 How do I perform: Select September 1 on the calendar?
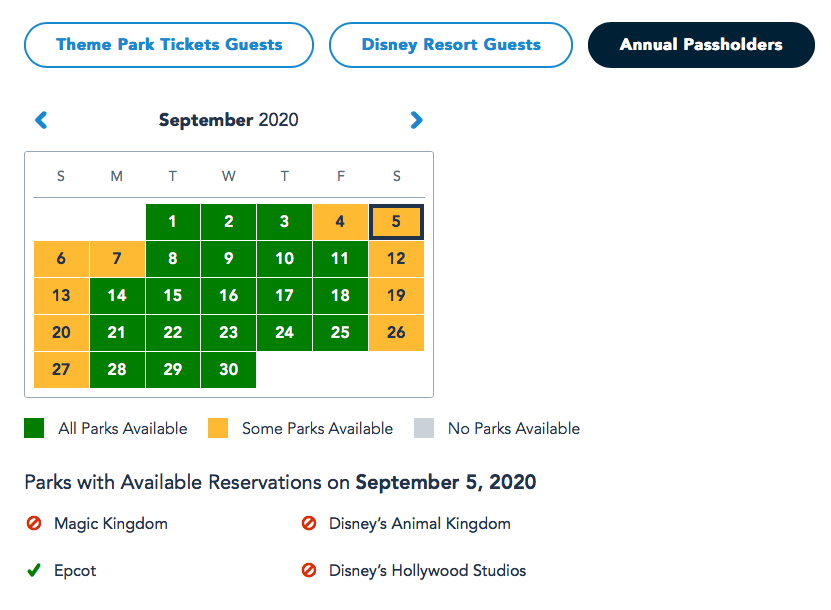click(173, 222)
